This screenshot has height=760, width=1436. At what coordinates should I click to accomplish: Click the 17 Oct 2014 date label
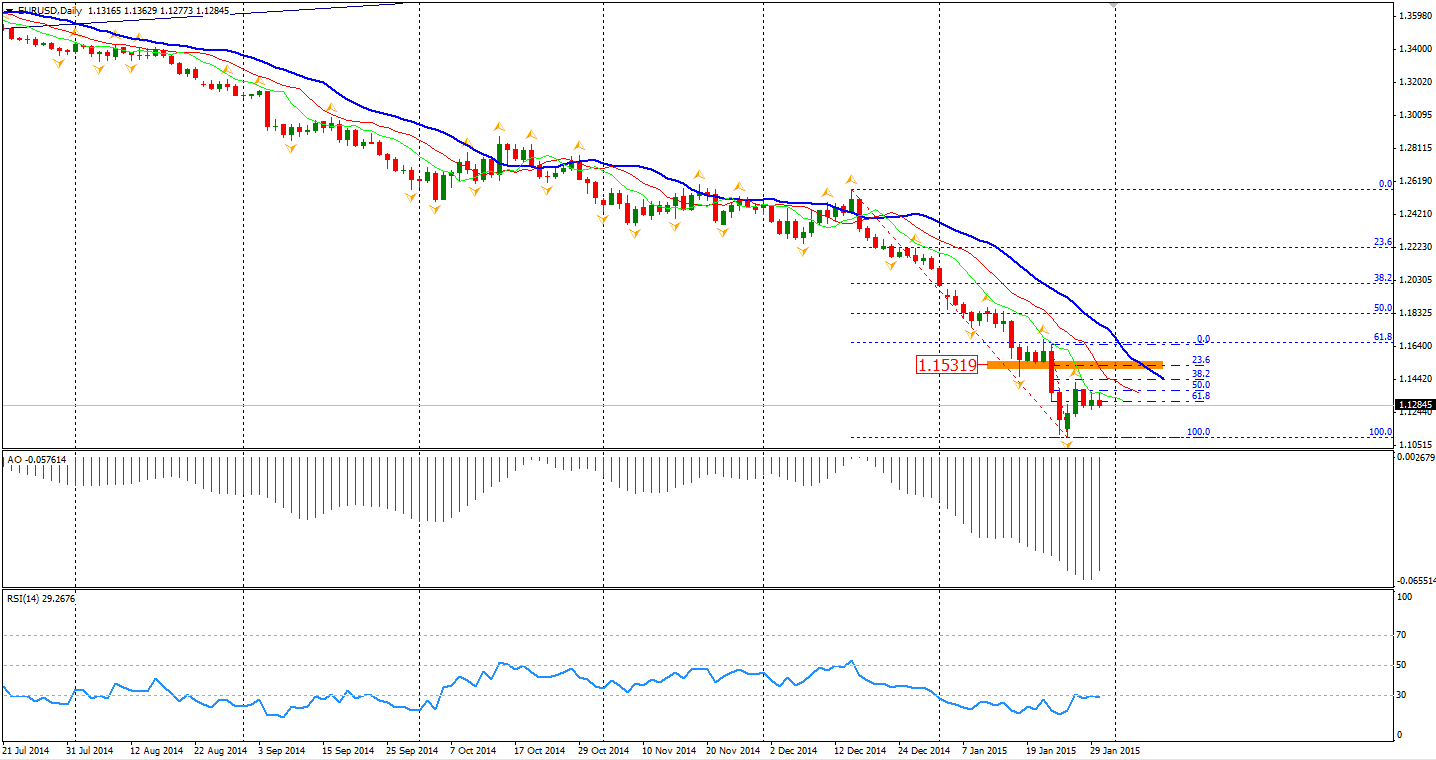(540, 749)
